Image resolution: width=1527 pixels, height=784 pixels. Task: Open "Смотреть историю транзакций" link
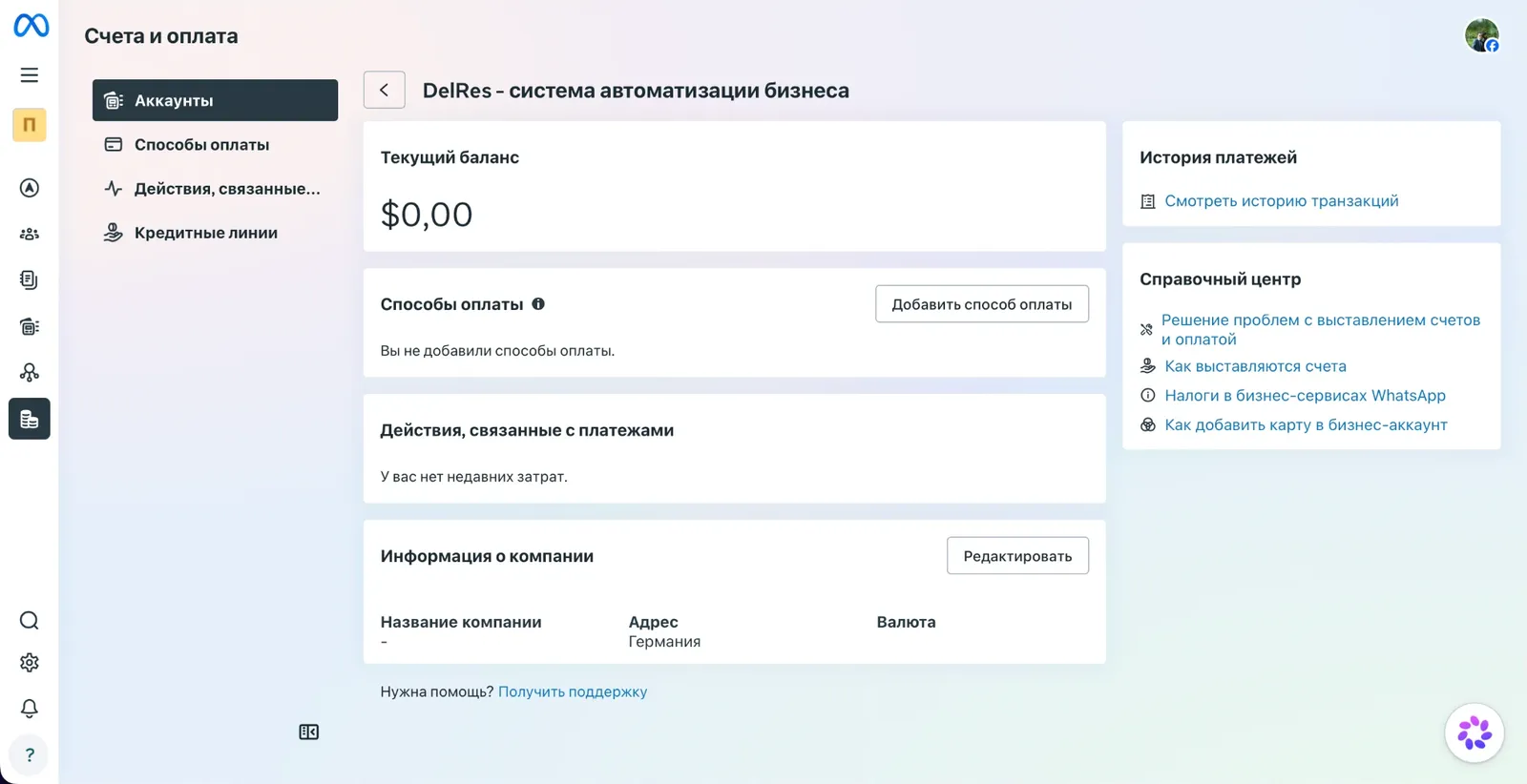[1282, 201]
